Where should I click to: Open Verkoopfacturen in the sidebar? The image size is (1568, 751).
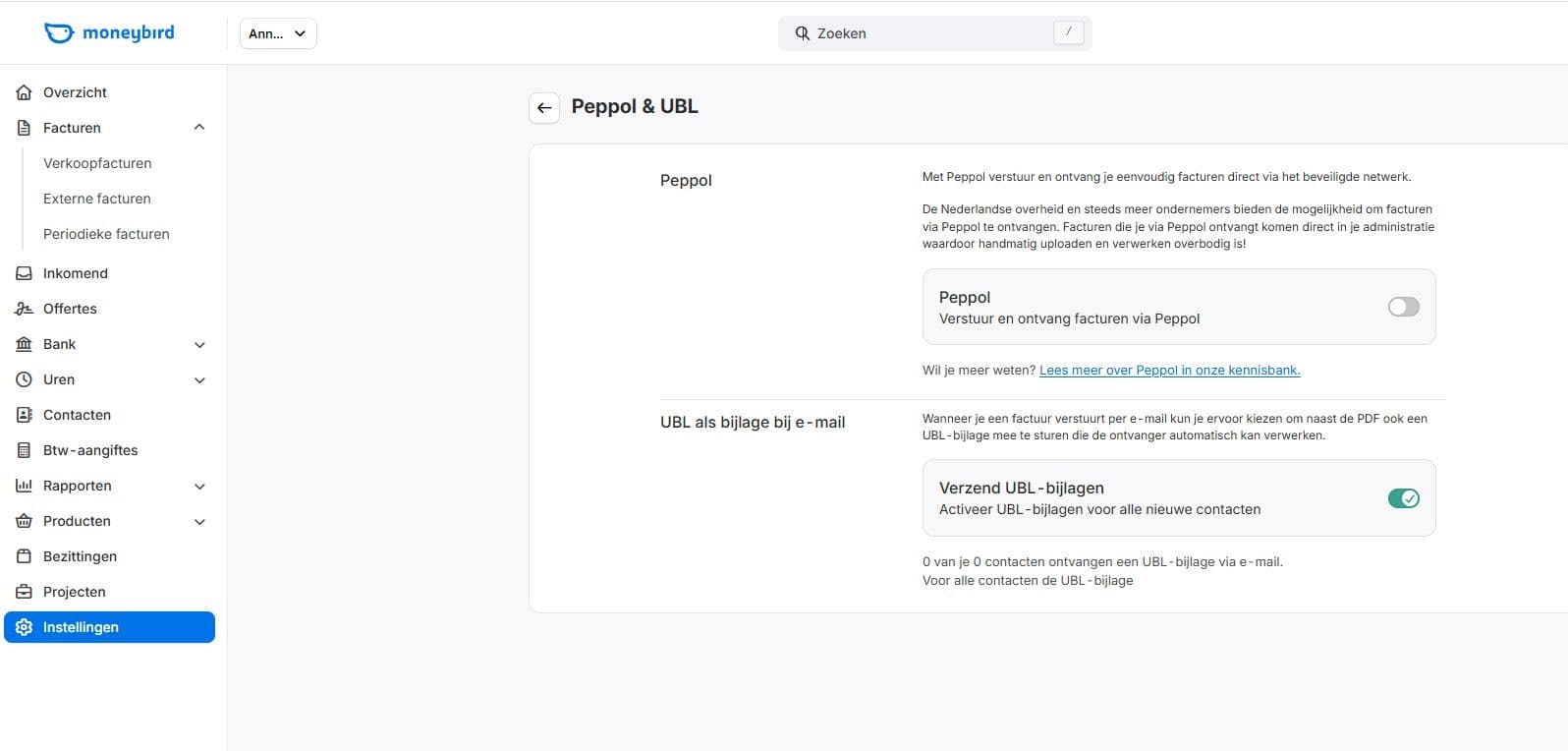click(x=97, y=163)
